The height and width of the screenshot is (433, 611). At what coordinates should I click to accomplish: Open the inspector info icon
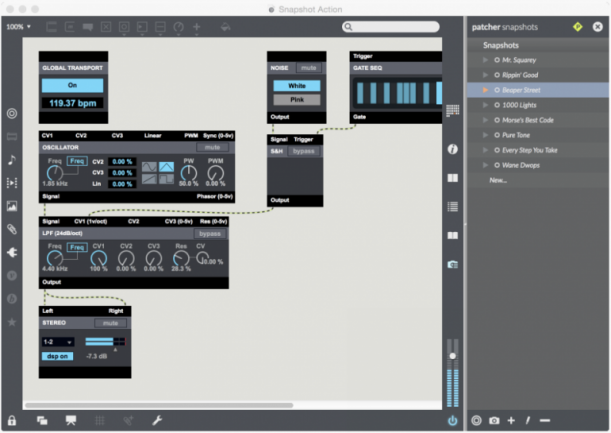[x=452, y=149]
